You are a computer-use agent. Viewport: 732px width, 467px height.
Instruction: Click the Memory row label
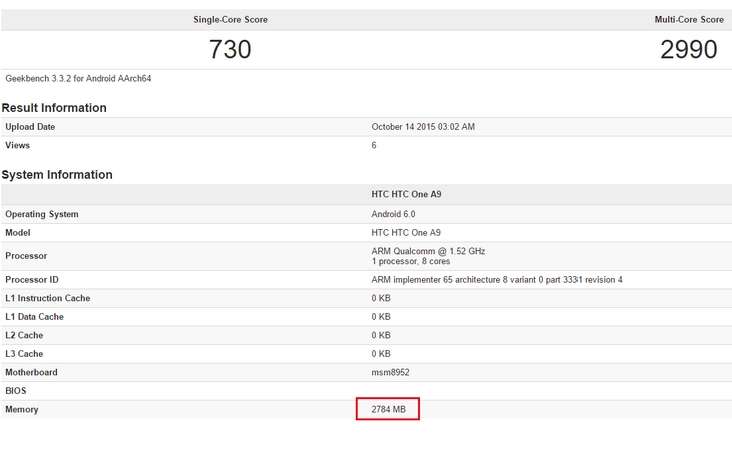(x=22, y=410)
